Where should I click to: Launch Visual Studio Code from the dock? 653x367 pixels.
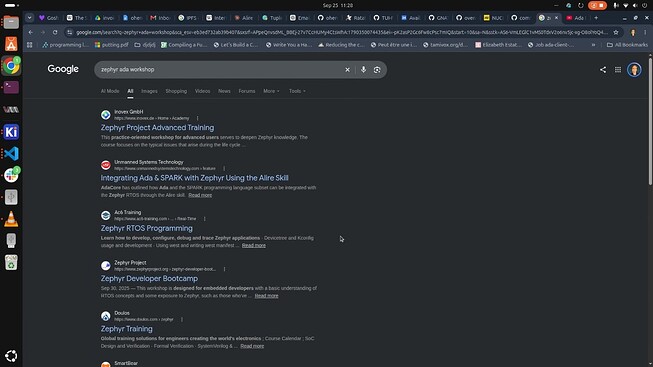click(11, 154)
